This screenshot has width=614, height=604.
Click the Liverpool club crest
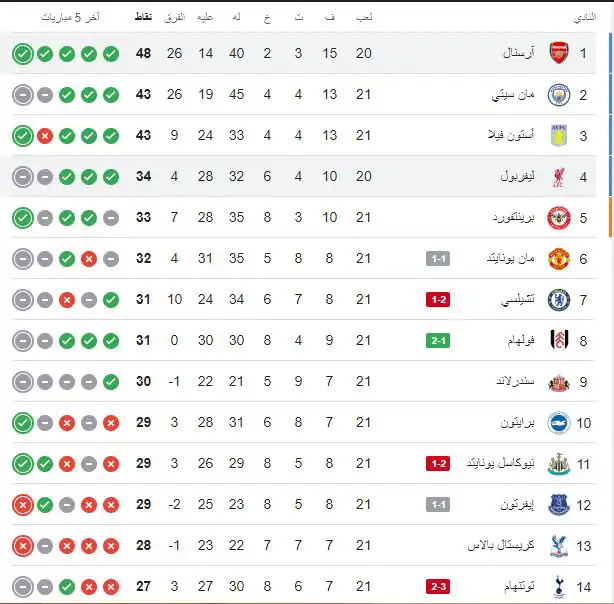click(558, 176)
